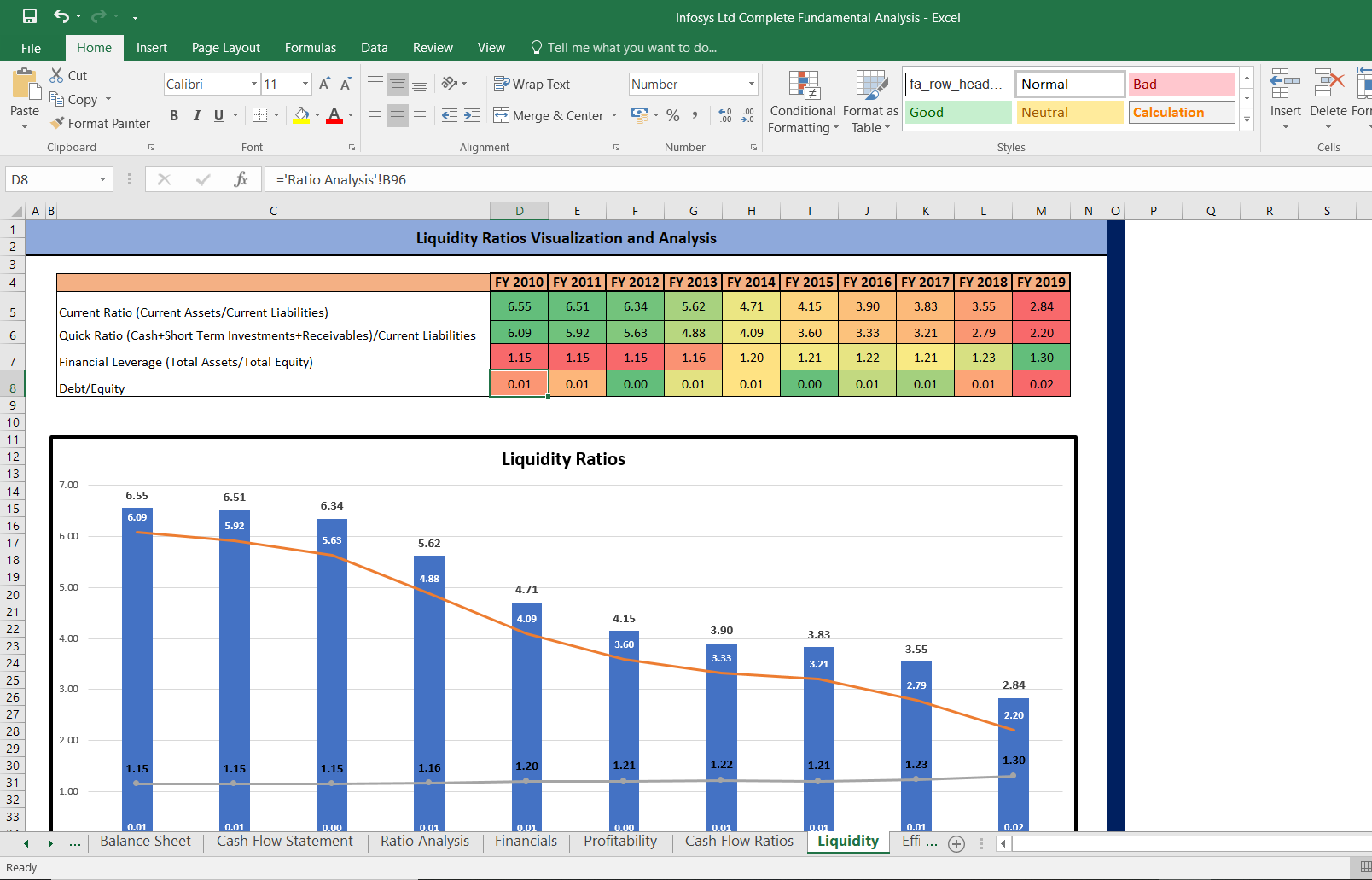Viewport: 1372px width, 880px height.
Task: Select column H header
Action: click(751, 211)
